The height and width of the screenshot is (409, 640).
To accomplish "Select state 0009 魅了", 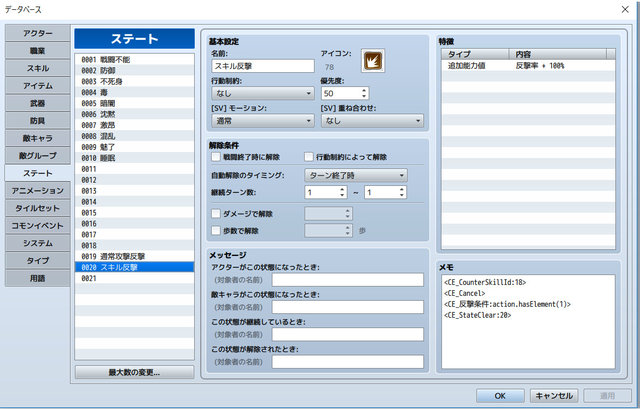I will click(x=134, y=147).
